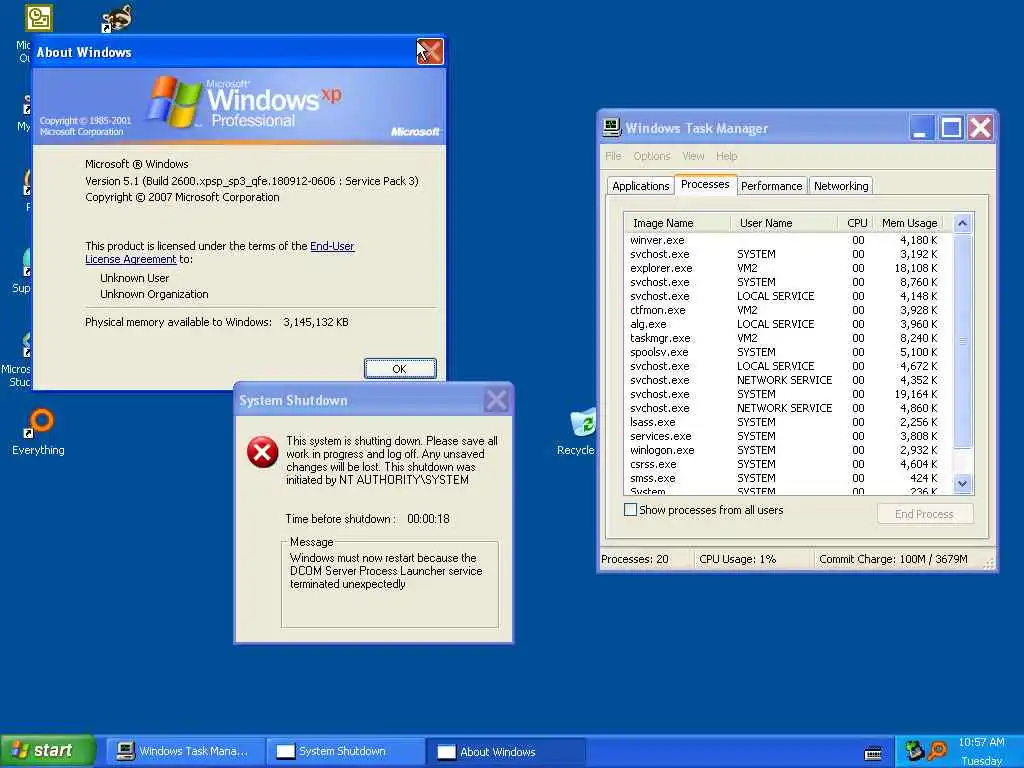Select About Windows taskbar button
The image size is (1024, 768).
coord(505,752)
